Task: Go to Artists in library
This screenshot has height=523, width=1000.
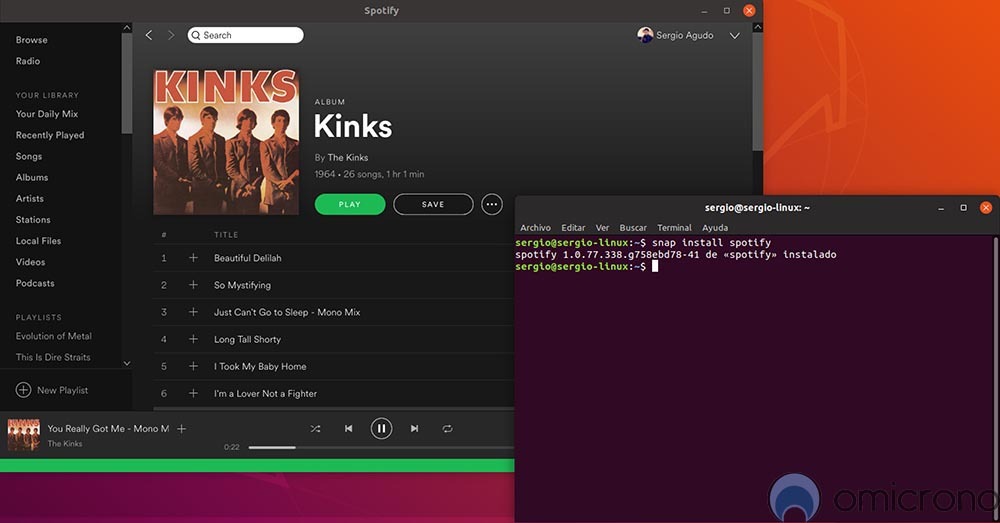Action: tap(29, 198)
